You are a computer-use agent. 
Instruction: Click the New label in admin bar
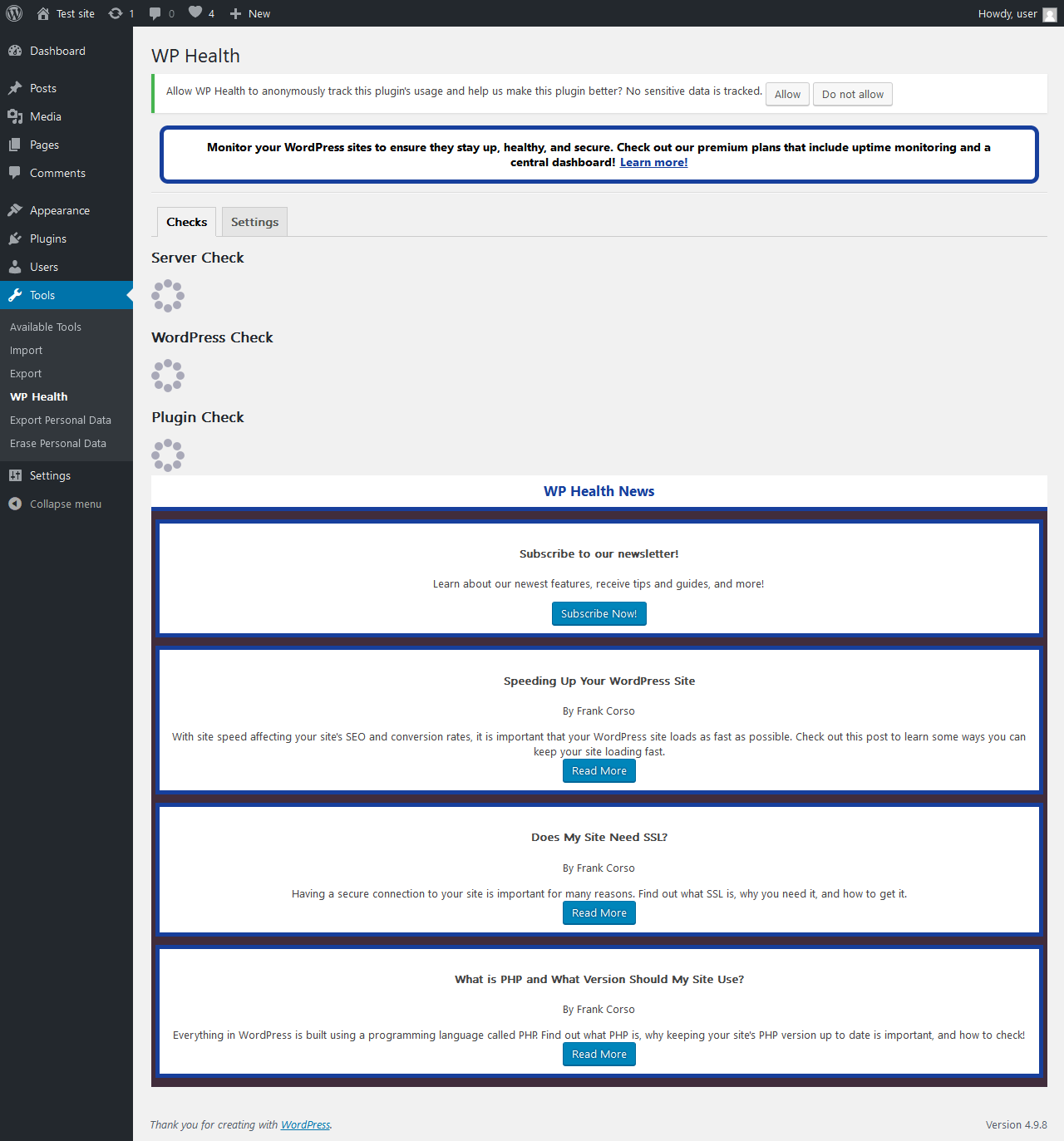[x=259, y=13]
